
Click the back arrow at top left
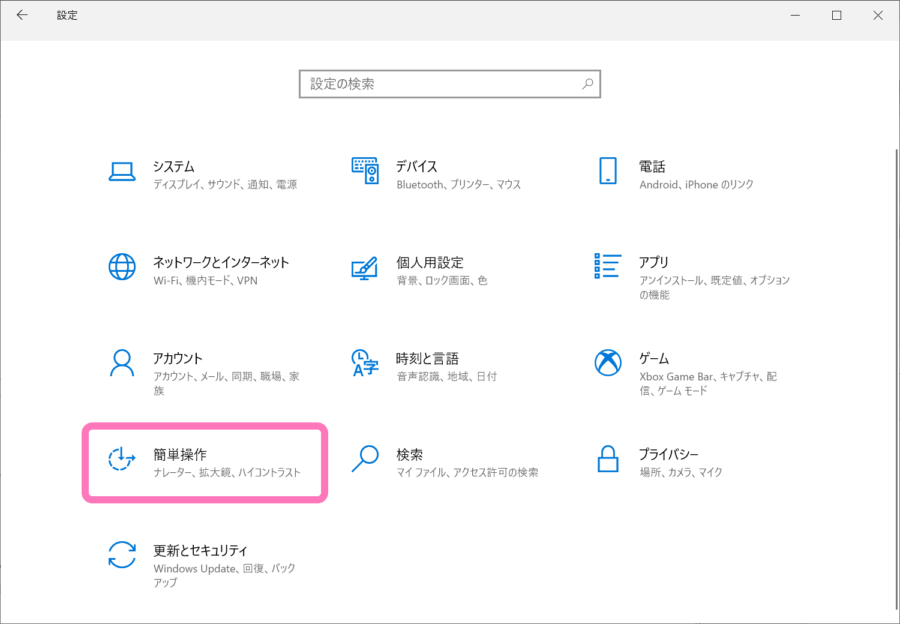click(20, 15)
